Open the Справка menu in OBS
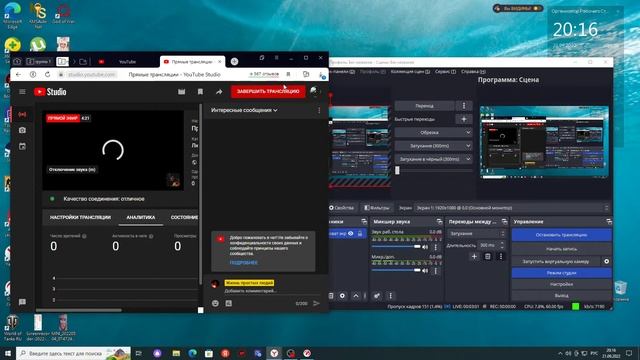640x360 pixels. [x=473, y=71]
